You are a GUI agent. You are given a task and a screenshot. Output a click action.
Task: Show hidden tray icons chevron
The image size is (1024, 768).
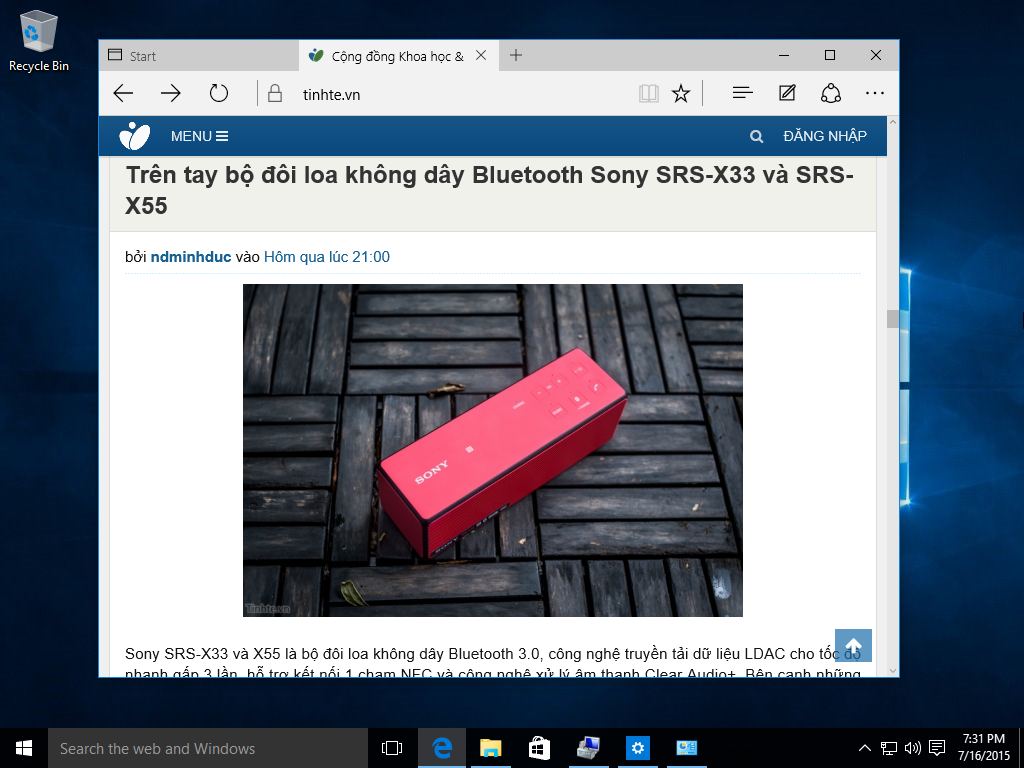pos(864,748)
